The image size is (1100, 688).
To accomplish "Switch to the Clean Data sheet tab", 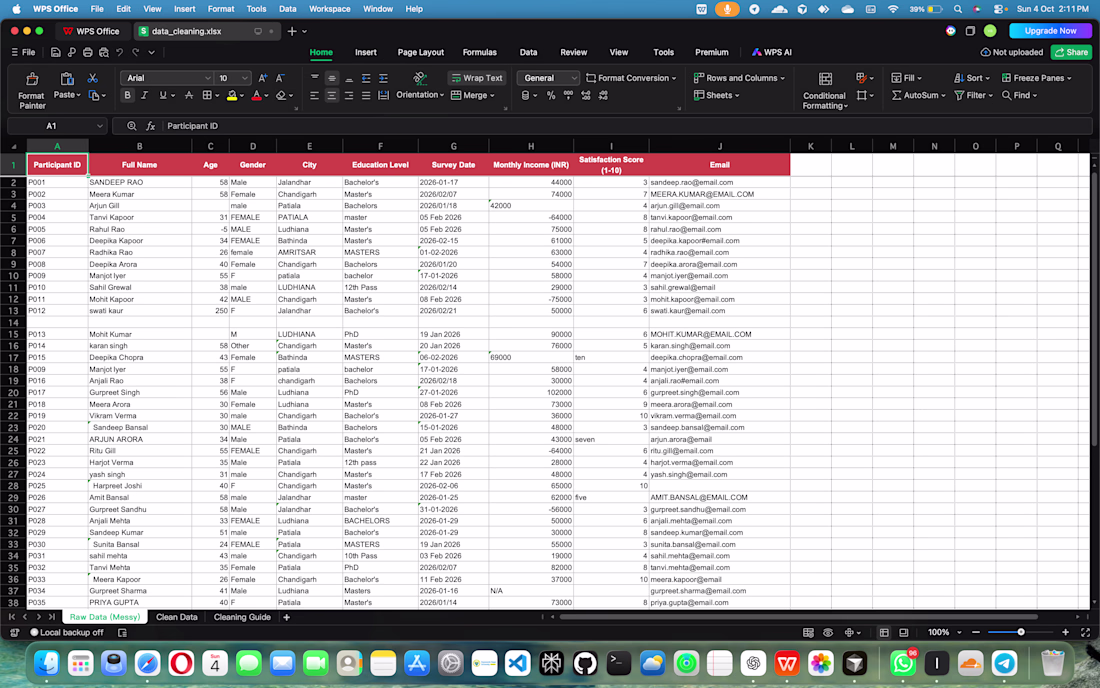I will pyautogui.click(x=177, y=617).
